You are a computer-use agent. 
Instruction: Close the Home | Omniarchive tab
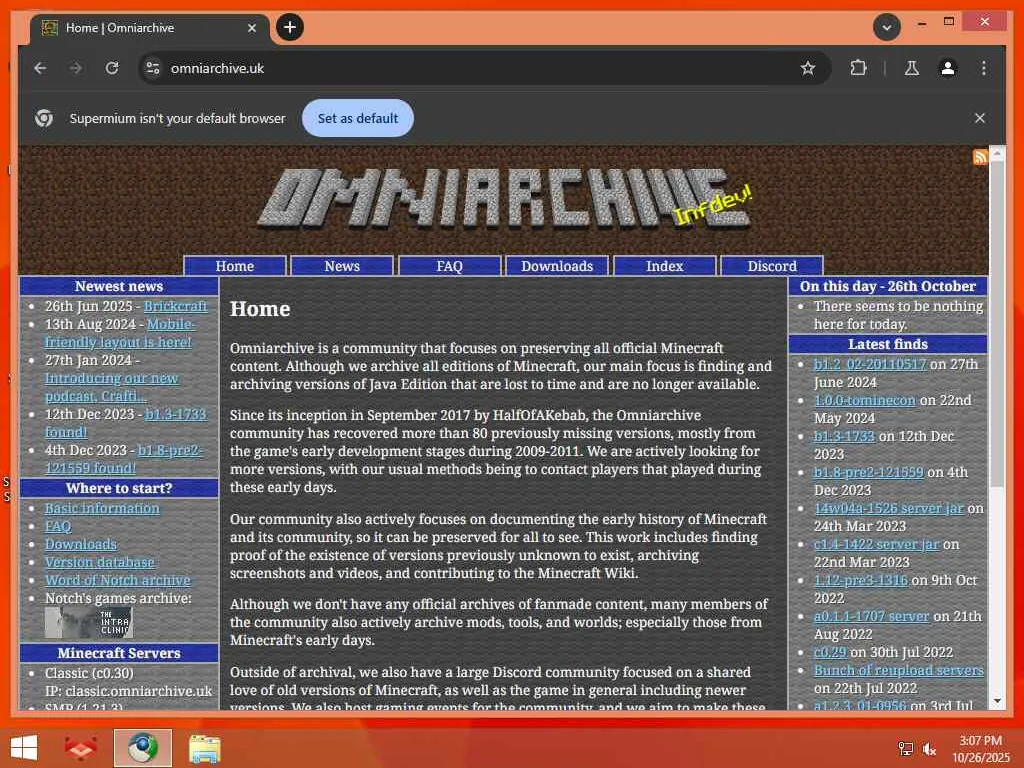(251, 28)
